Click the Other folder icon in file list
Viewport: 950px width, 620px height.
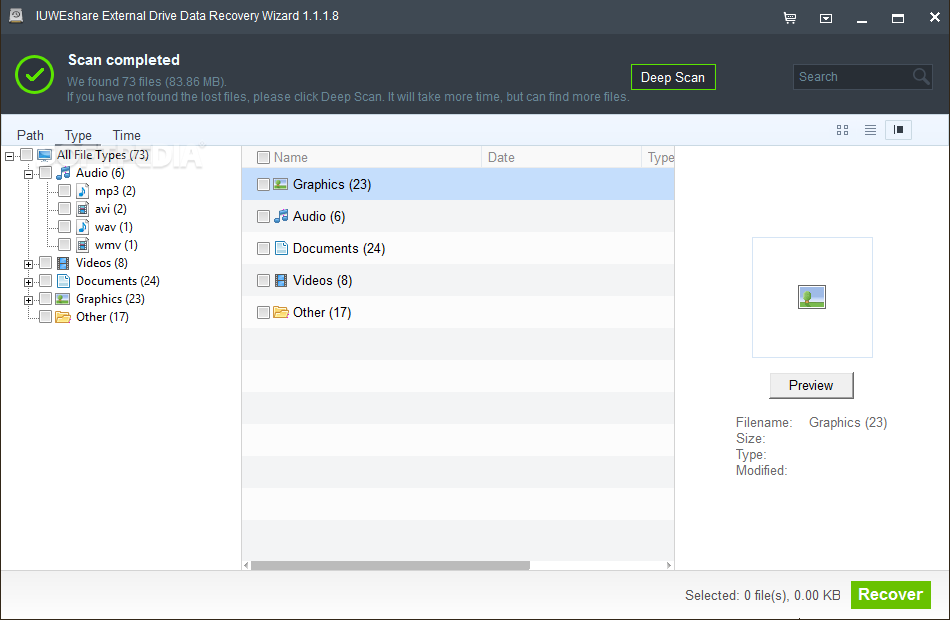pos(281,313)
